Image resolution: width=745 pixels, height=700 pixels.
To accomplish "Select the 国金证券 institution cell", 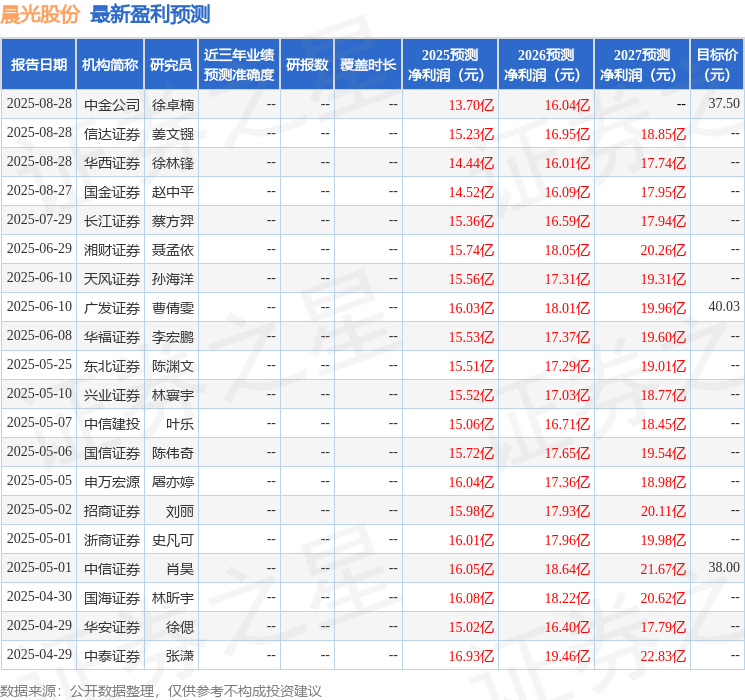I will coord(112,192).
